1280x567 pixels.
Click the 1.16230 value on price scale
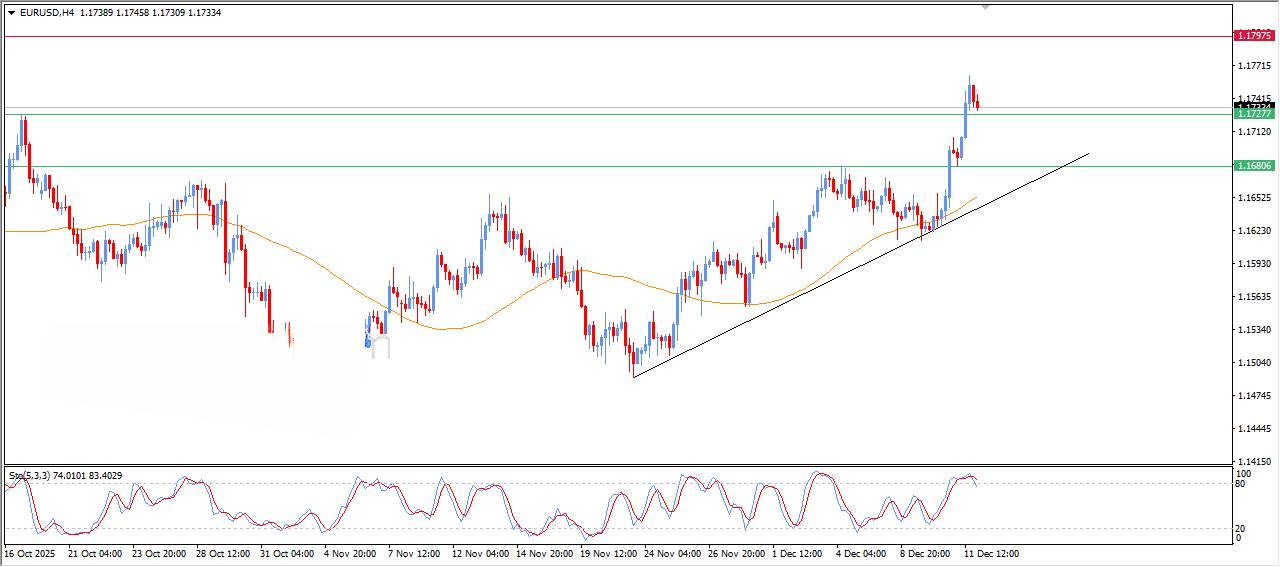1254,231
